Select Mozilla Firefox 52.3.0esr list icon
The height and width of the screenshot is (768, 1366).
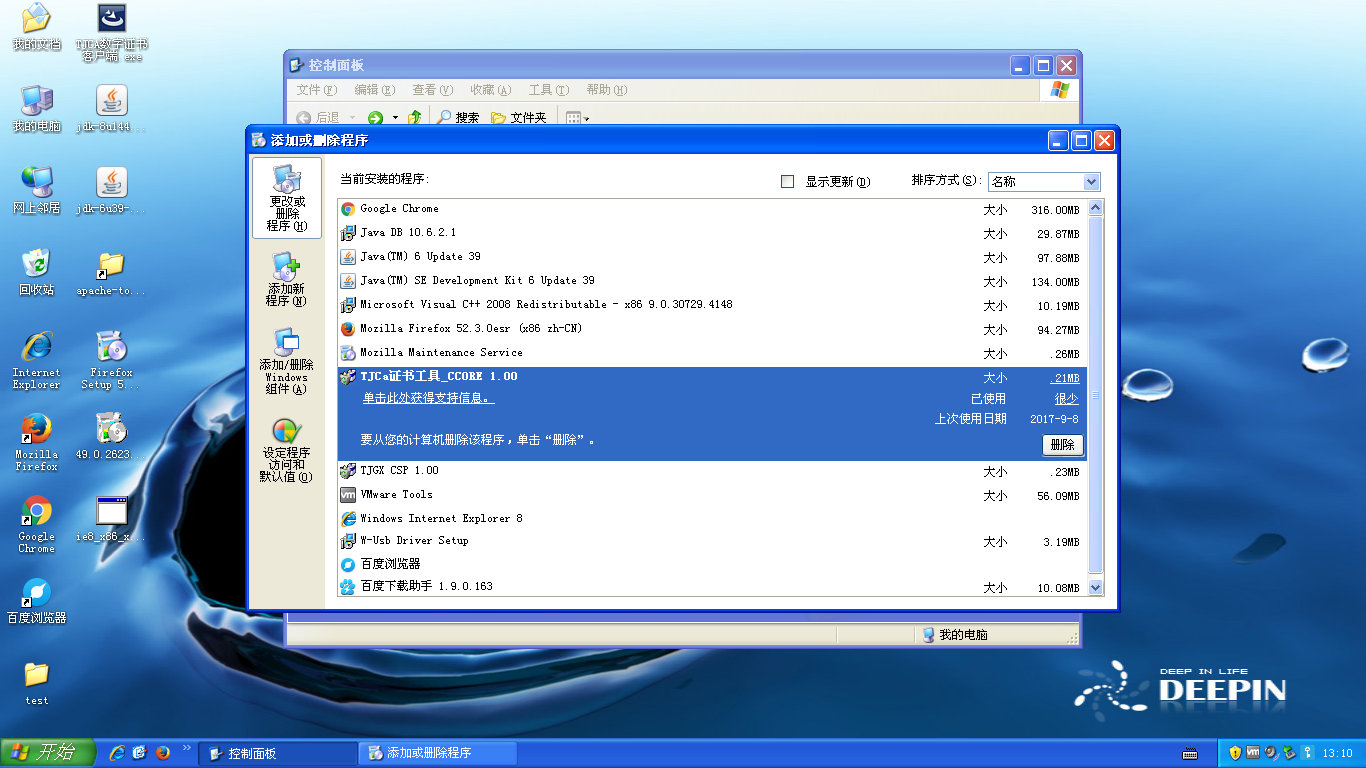[348, 329]
